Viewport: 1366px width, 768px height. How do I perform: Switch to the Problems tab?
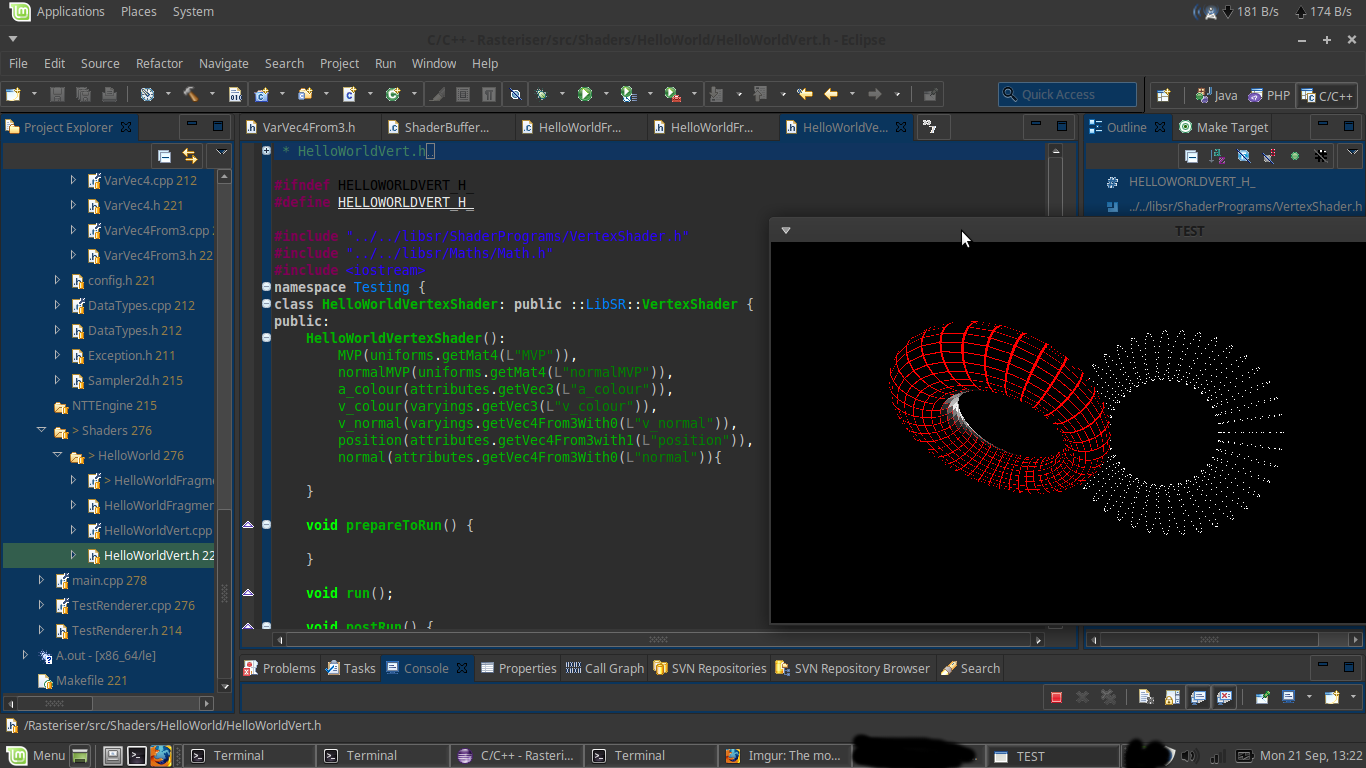click(x=279, y=668)
